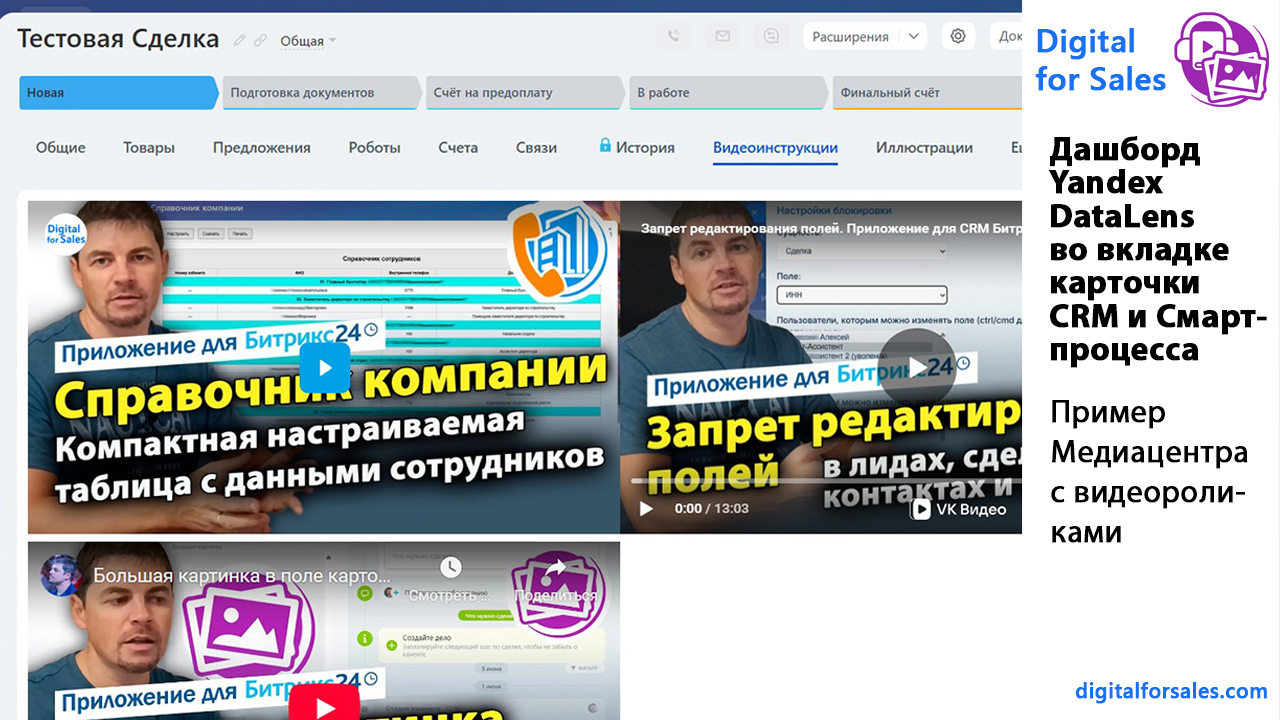Open the Предложения tab

262,147
